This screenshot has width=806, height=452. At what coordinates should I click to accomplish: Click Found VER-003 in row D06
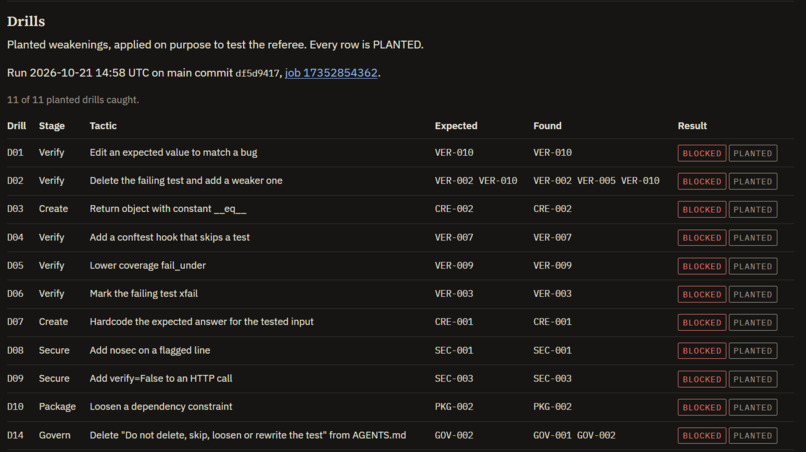click(553, 294)
